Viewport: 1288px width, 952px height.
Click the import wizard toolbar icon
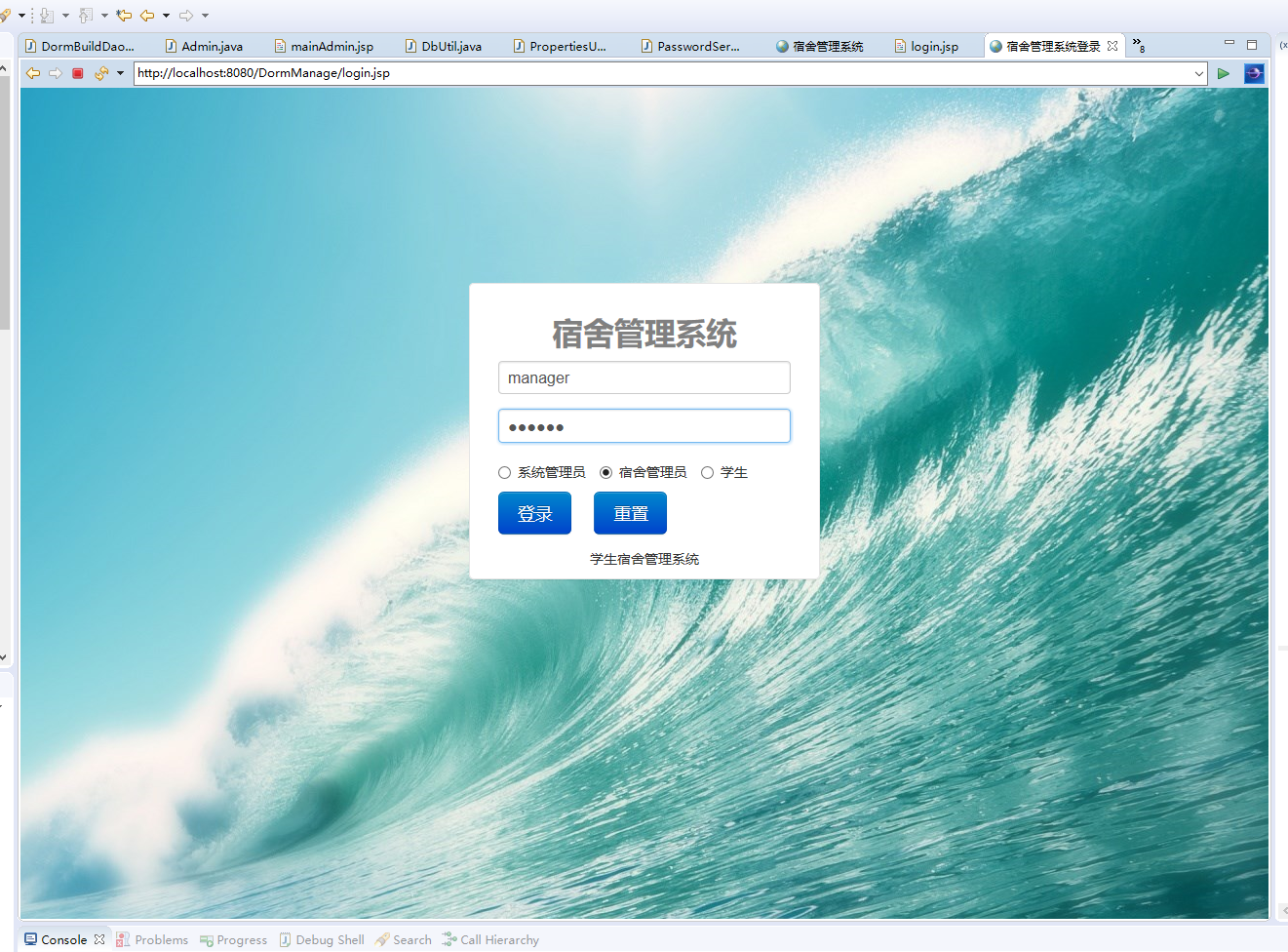47,15
